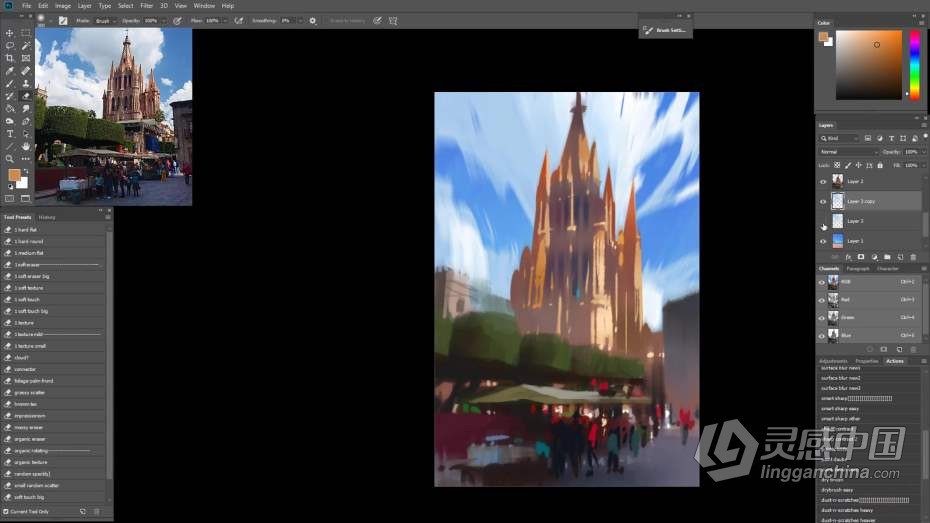Open eraser Mode dropdown
This screenshot has width=930, height=523.
coord(106,21)
